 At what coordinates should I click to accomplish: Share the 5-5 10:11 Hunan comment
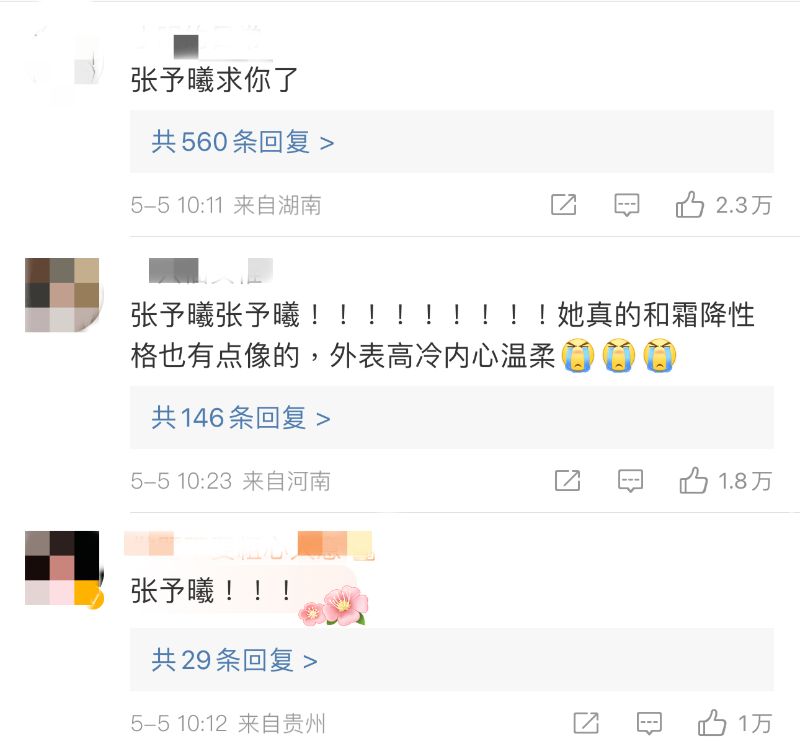coord(564,205)
